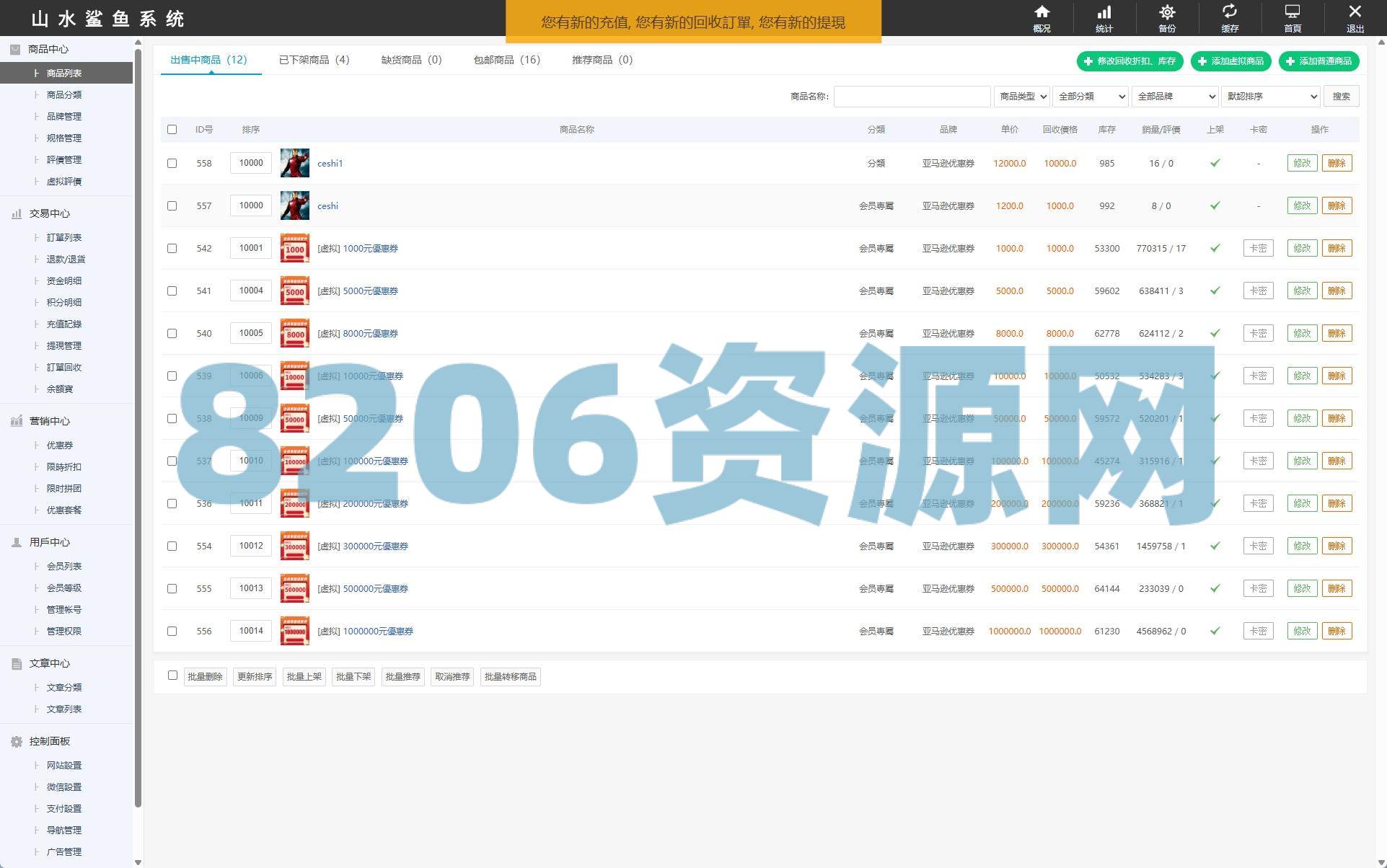1387x868 pixels.
Task: Tick the checkbox for product ID 542
Action: click(x=172, y=248)
